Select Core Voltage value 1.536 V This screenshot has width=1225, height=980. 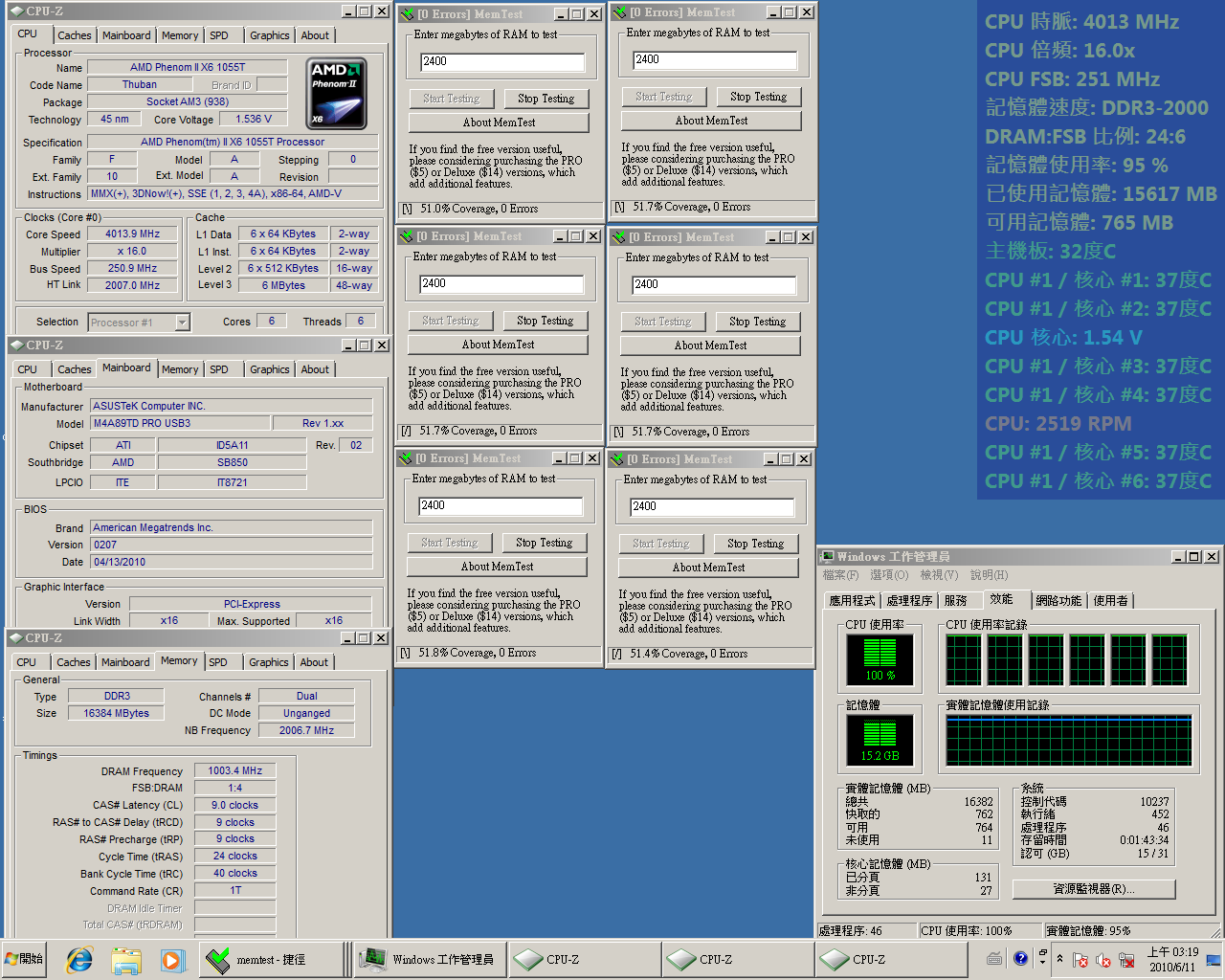254,120
